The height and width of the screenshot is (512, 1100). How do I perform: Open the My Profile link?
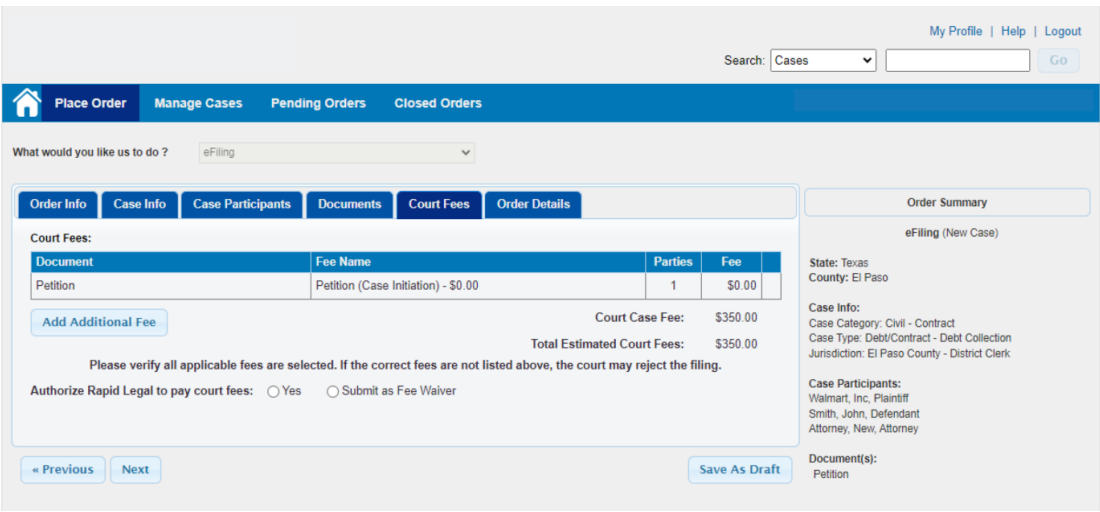pos(955,31)
